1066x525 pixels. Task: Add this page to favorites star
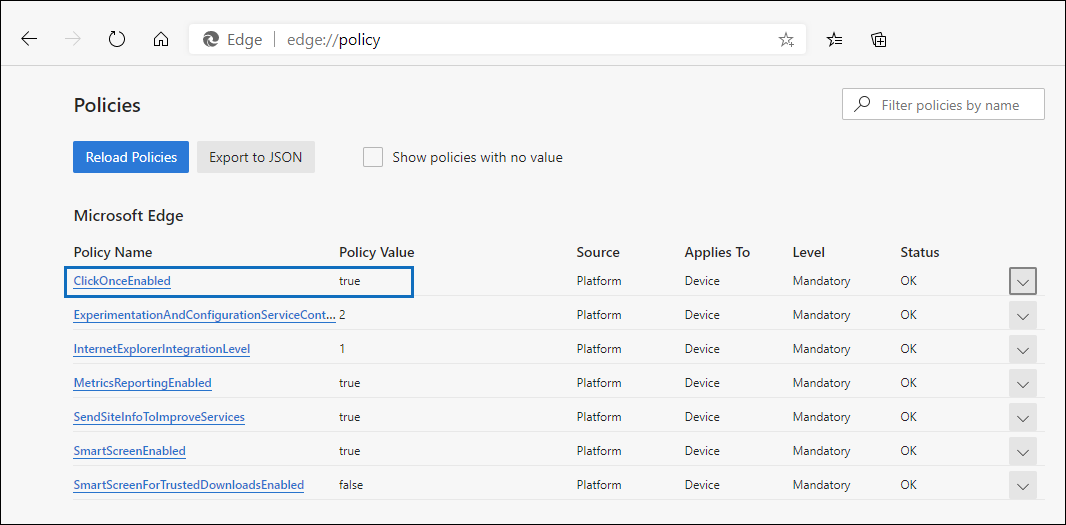pos(787,39)
